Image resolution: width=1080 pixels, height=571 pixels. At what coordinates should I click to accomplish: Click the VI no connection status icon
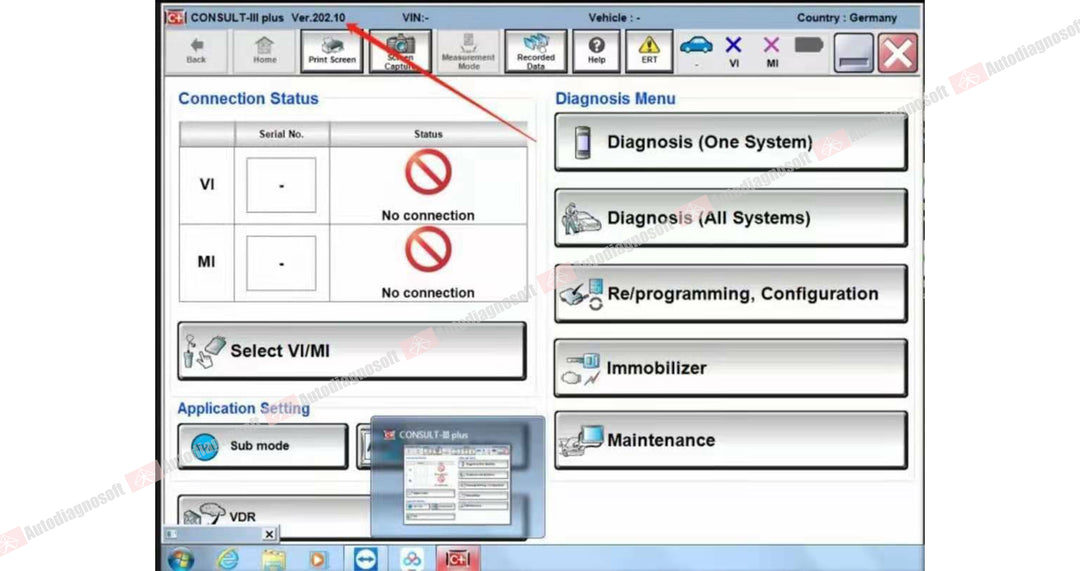428,172
